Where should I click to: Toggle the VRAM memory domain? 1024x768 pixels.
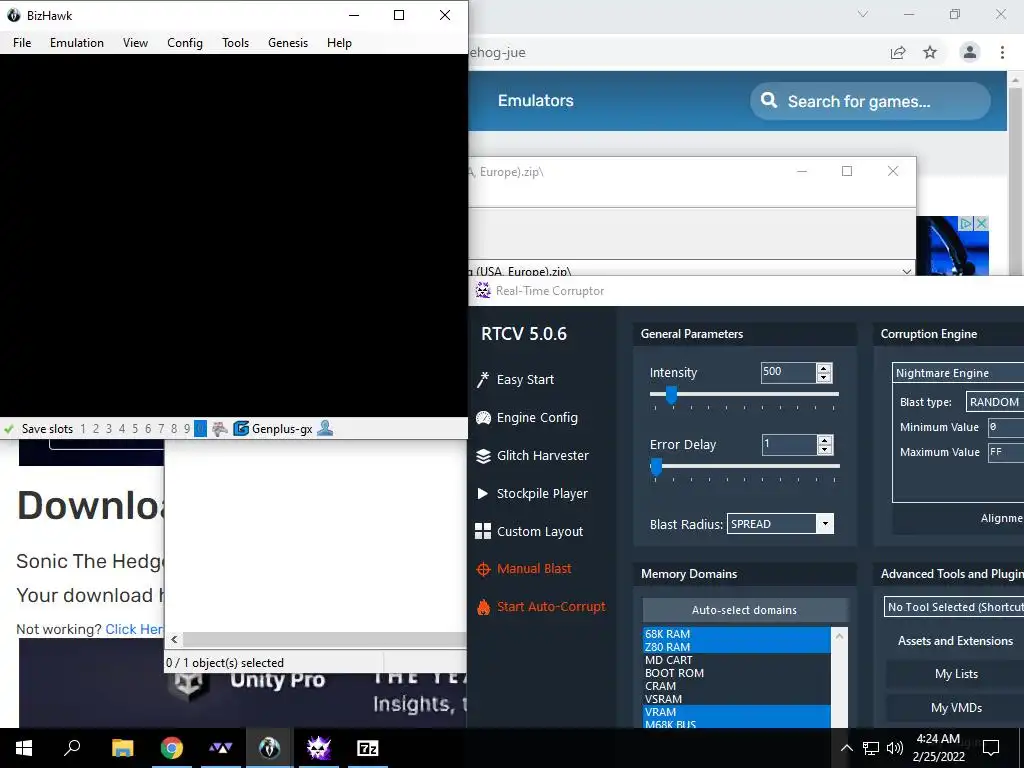click(736, 712)
